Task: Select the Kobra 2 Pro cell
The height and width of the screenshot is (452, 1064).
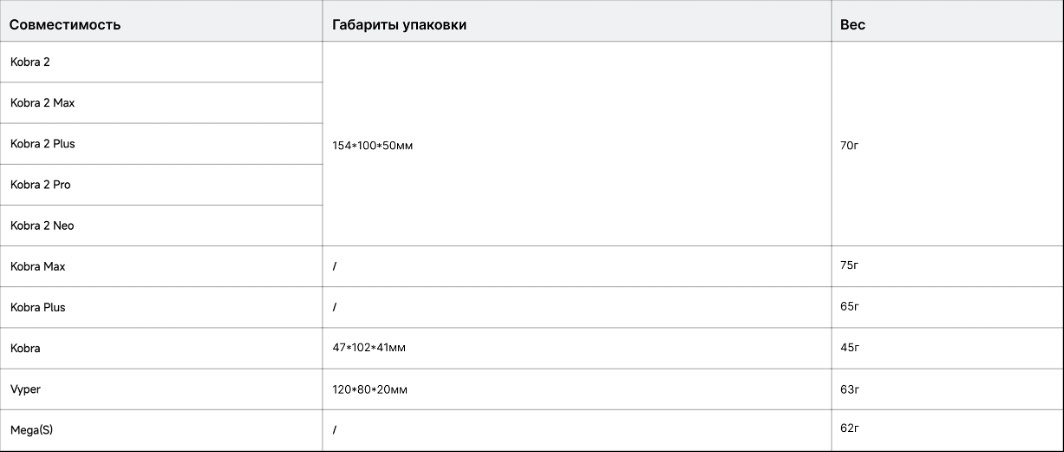Action: (x=40, y=185)
